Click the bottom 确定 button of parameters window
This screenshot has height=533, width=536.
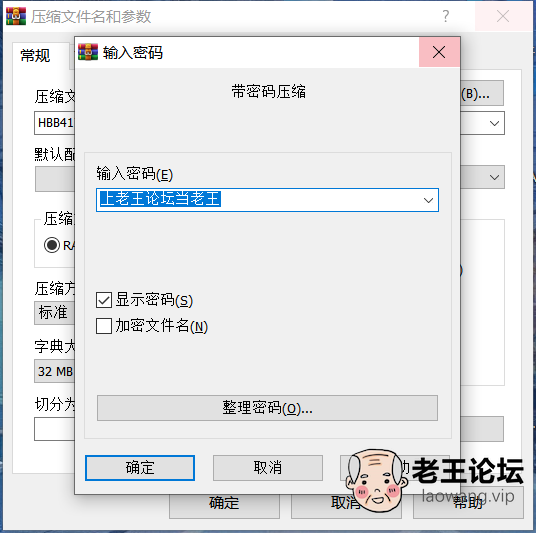coord(224,503)
